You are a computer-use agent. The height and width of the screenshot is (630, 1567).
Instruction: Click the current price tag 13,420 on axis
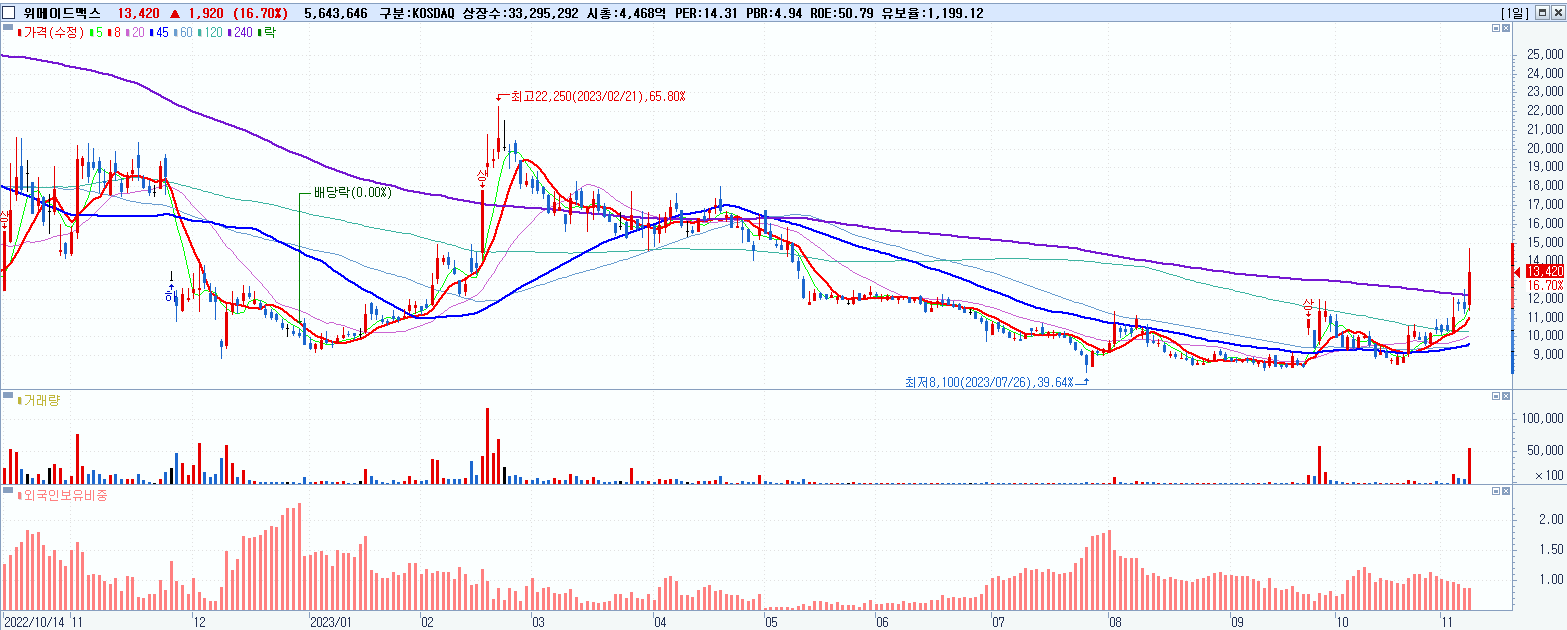[x=1545, y=271]
